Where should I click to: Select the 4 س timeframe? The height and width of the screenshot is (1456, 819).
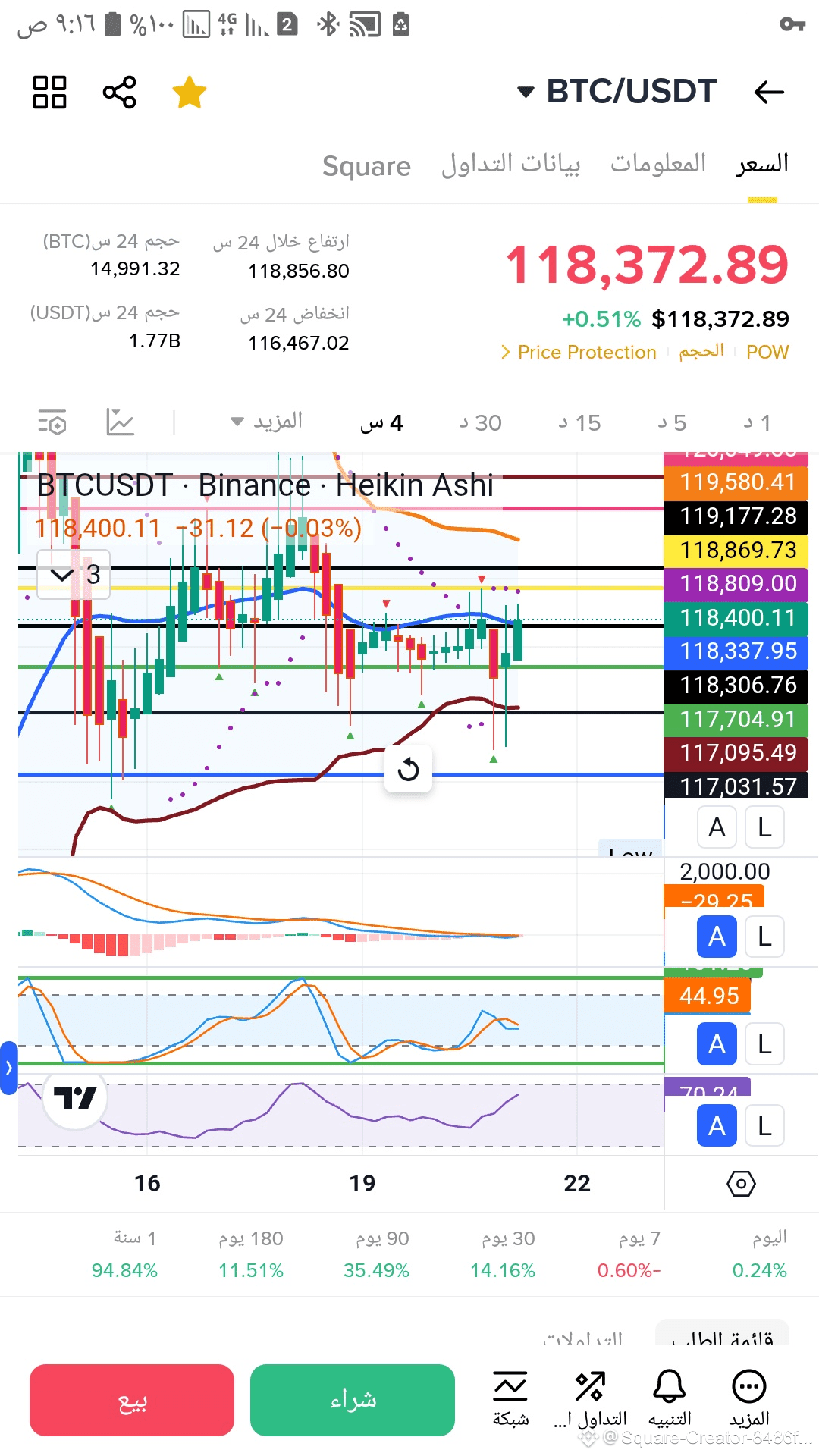pyautogui.click(x=381, y=422)
